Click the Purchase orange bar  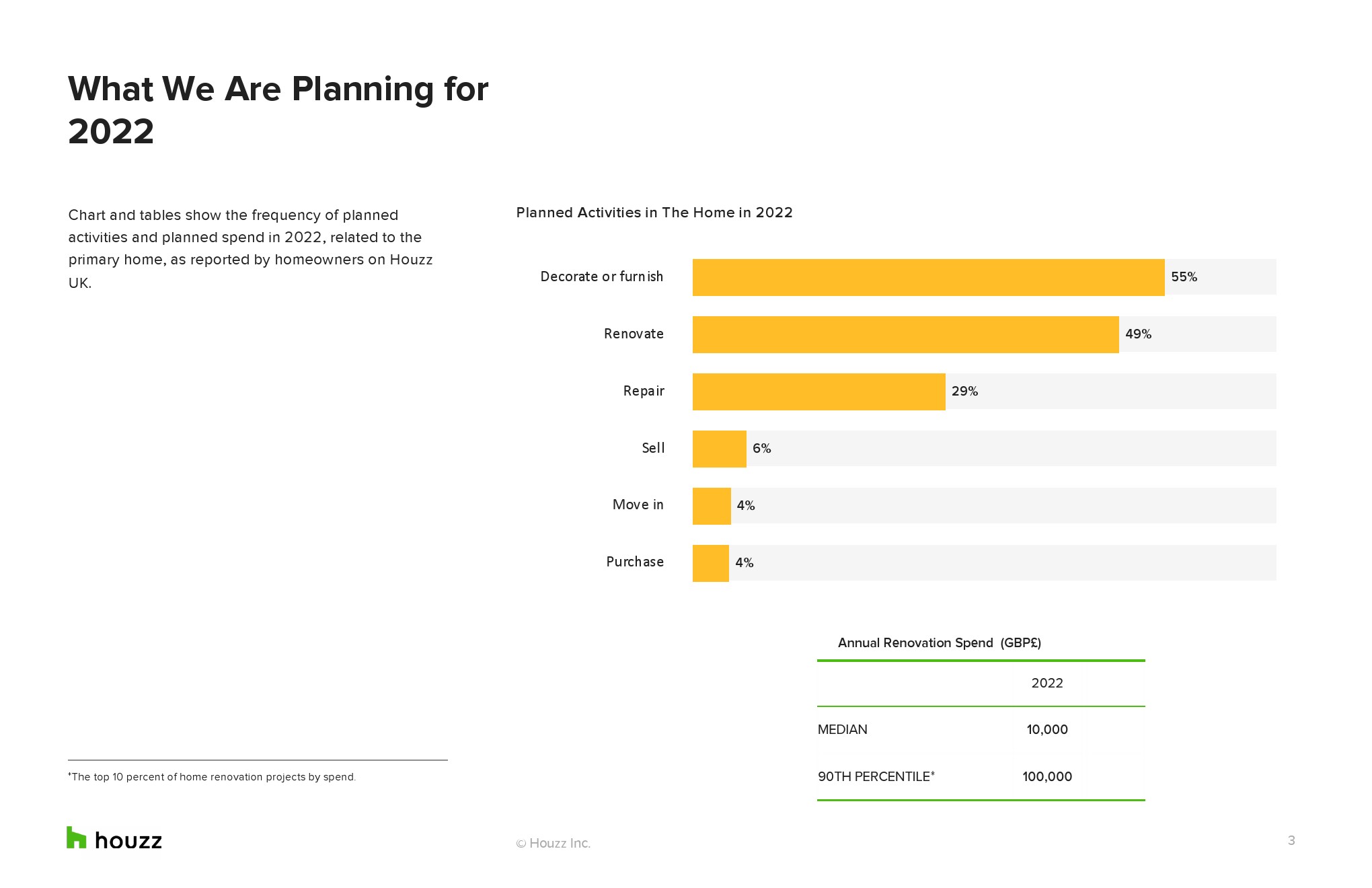(x=710, y=563)
